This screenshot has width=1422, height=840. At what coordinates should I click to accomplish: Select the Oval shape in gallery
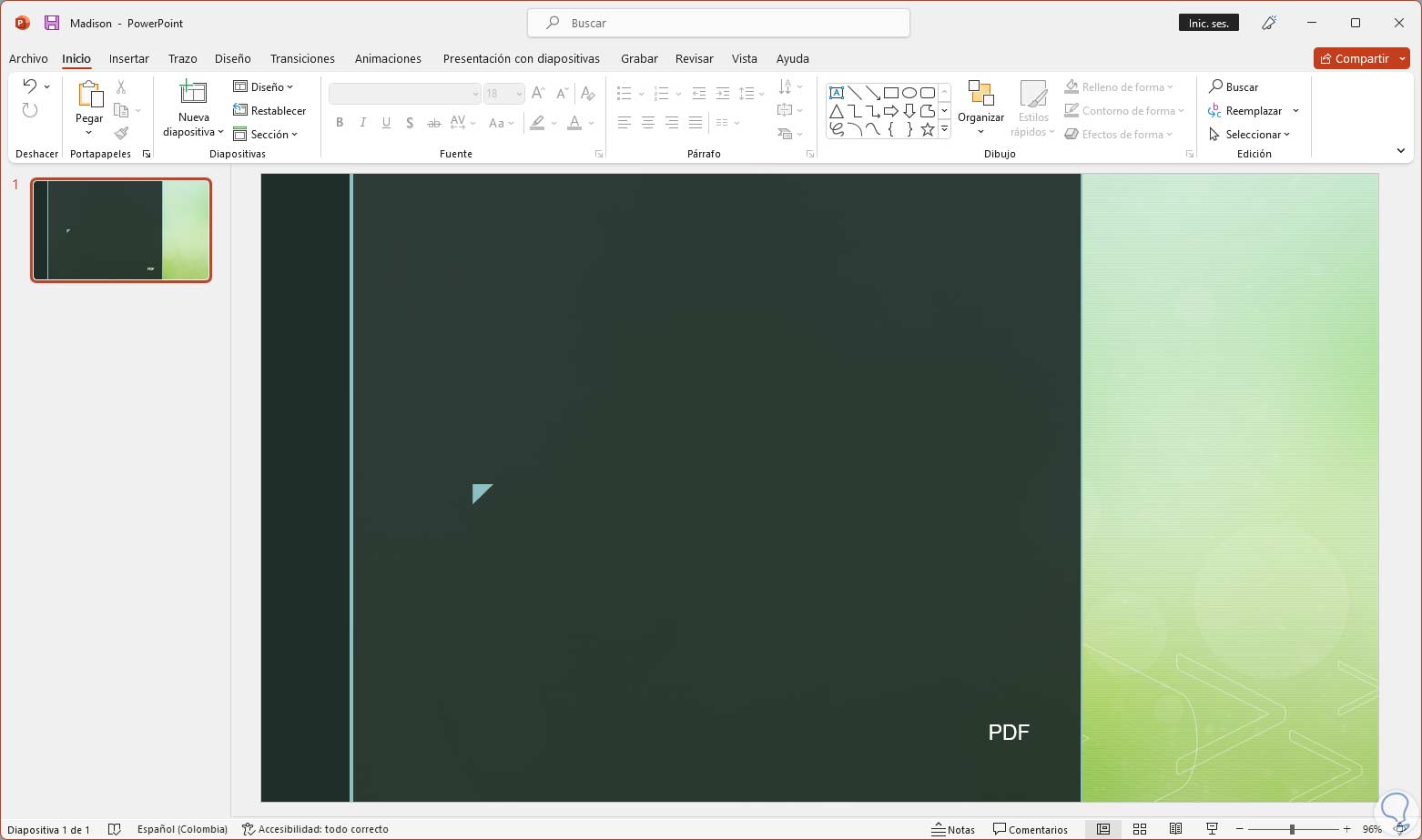909,93
